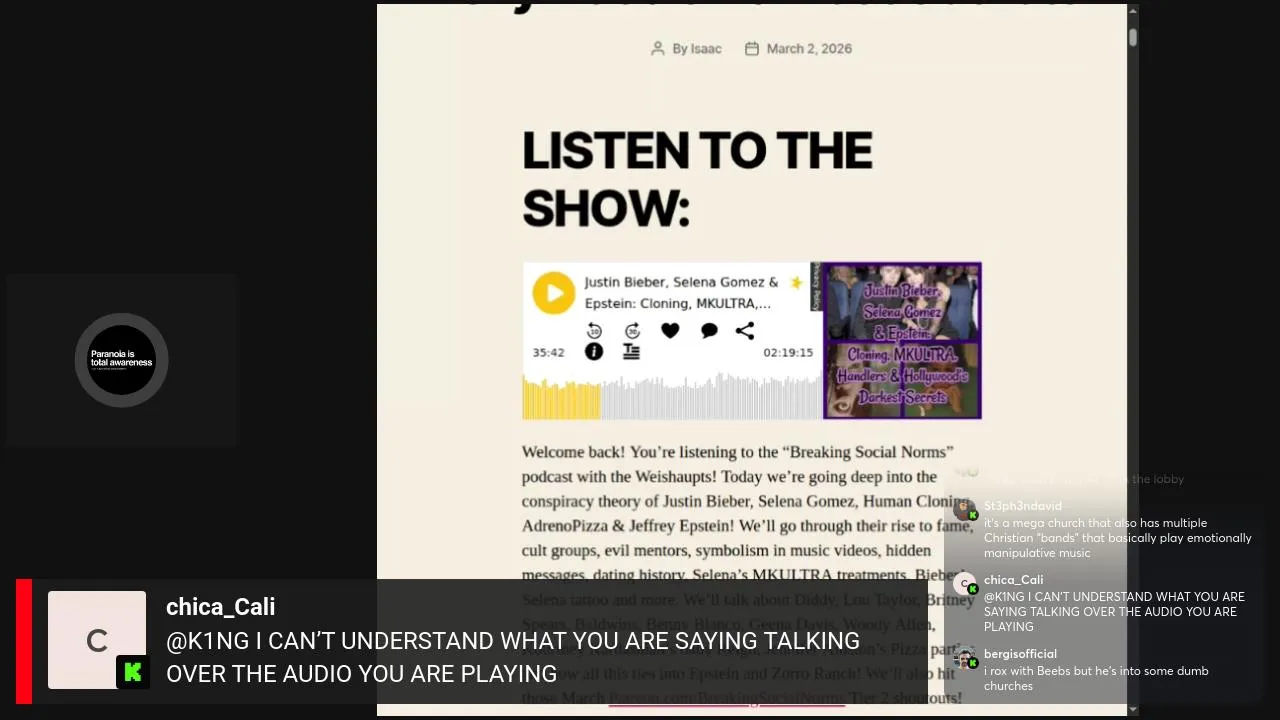Click the page scrollbar thumb

tap(1132, 37)
